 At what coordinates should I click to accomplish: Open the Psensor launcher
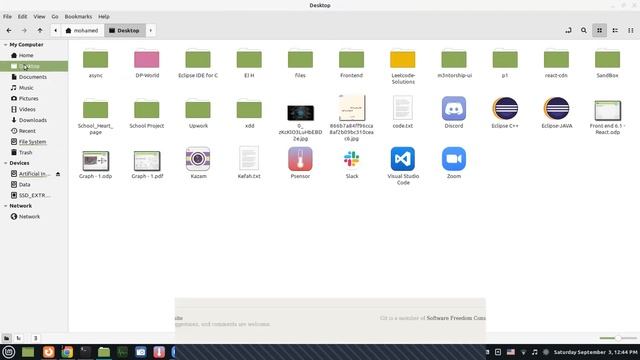pos(300,159)
